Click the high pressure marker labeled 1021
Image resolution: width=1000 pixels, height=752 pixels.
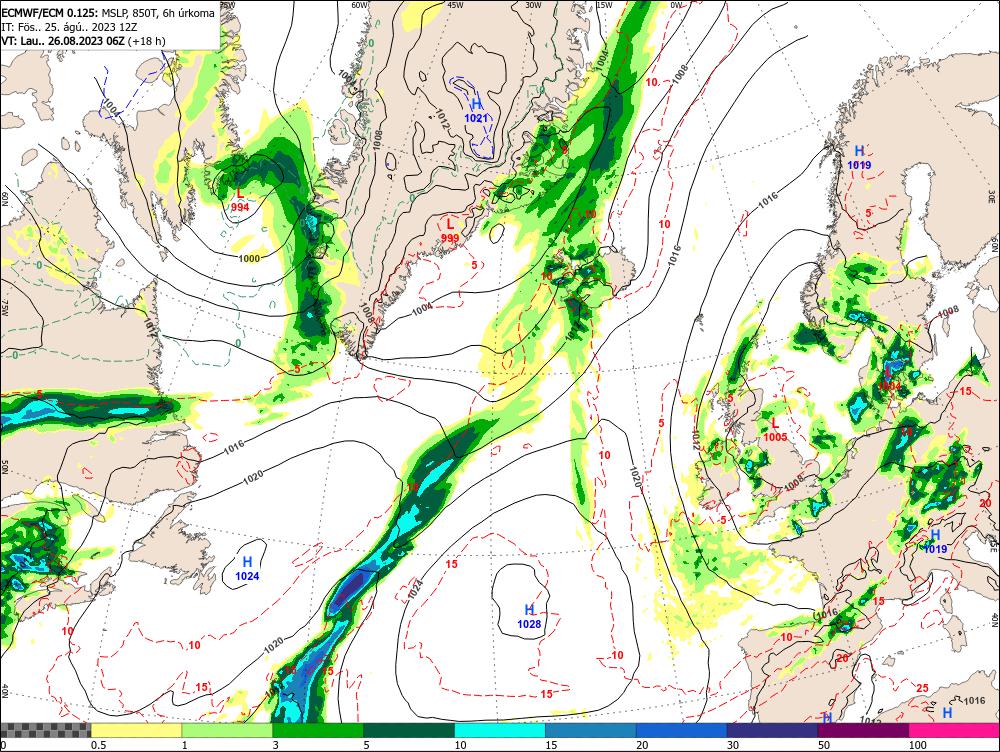click(476, 110)
